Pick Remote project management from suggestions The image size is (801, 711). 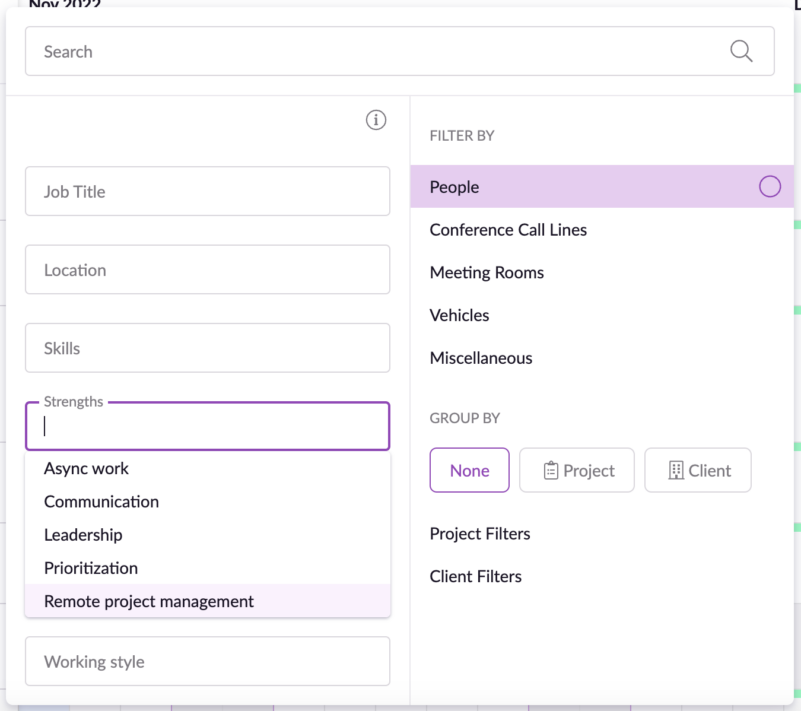pos(149,601)
